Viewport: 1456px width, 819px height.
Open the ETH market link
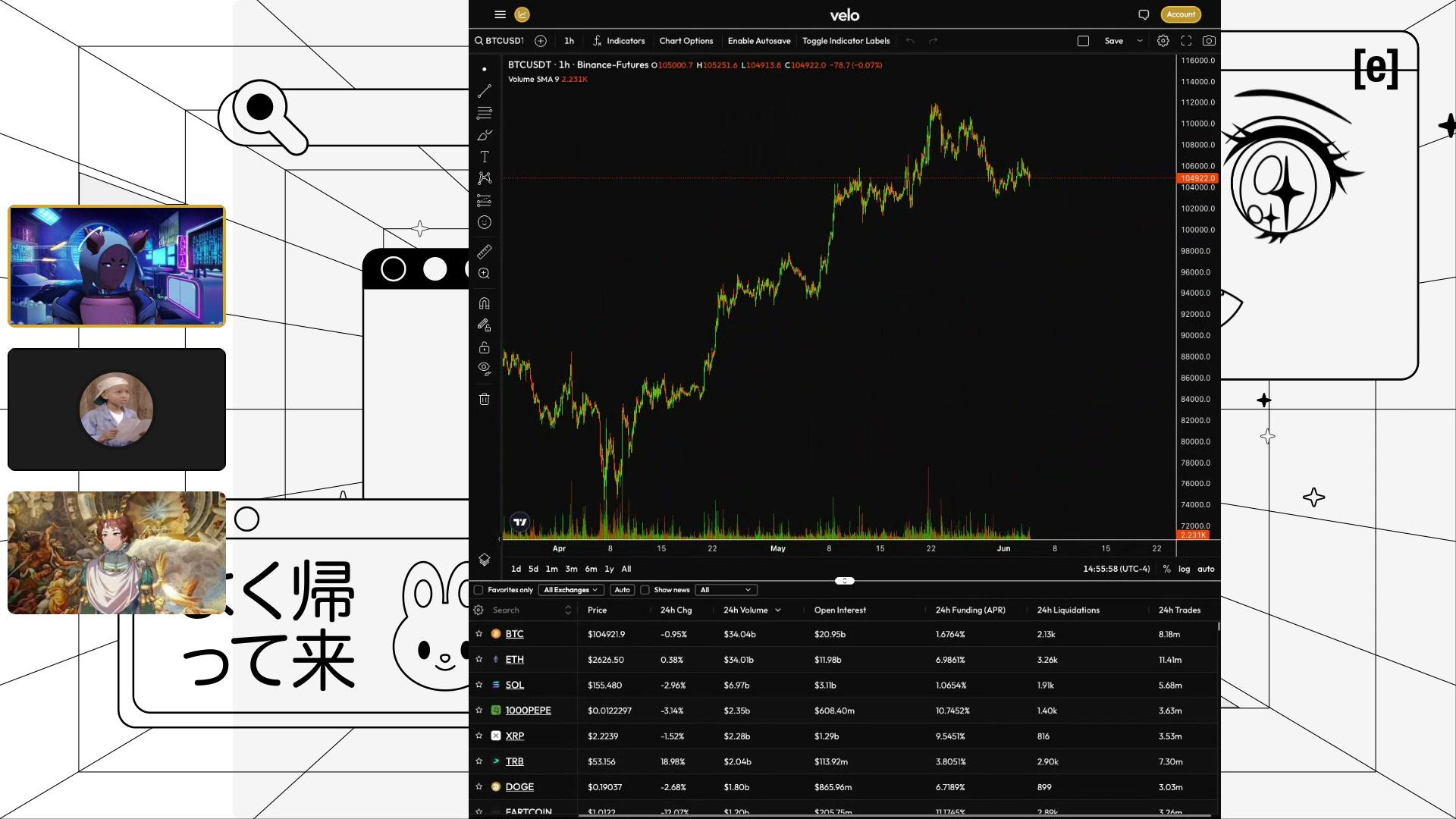515,660
